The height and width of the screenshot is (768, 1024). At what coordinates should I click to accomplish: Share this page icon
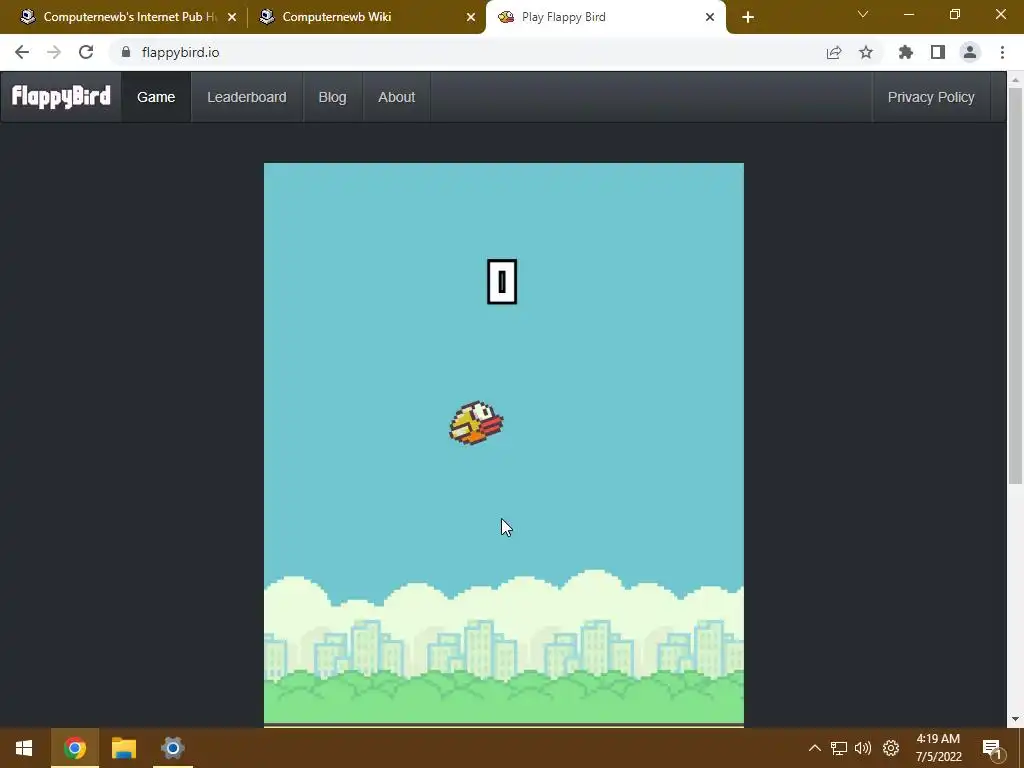click(834, 53)
